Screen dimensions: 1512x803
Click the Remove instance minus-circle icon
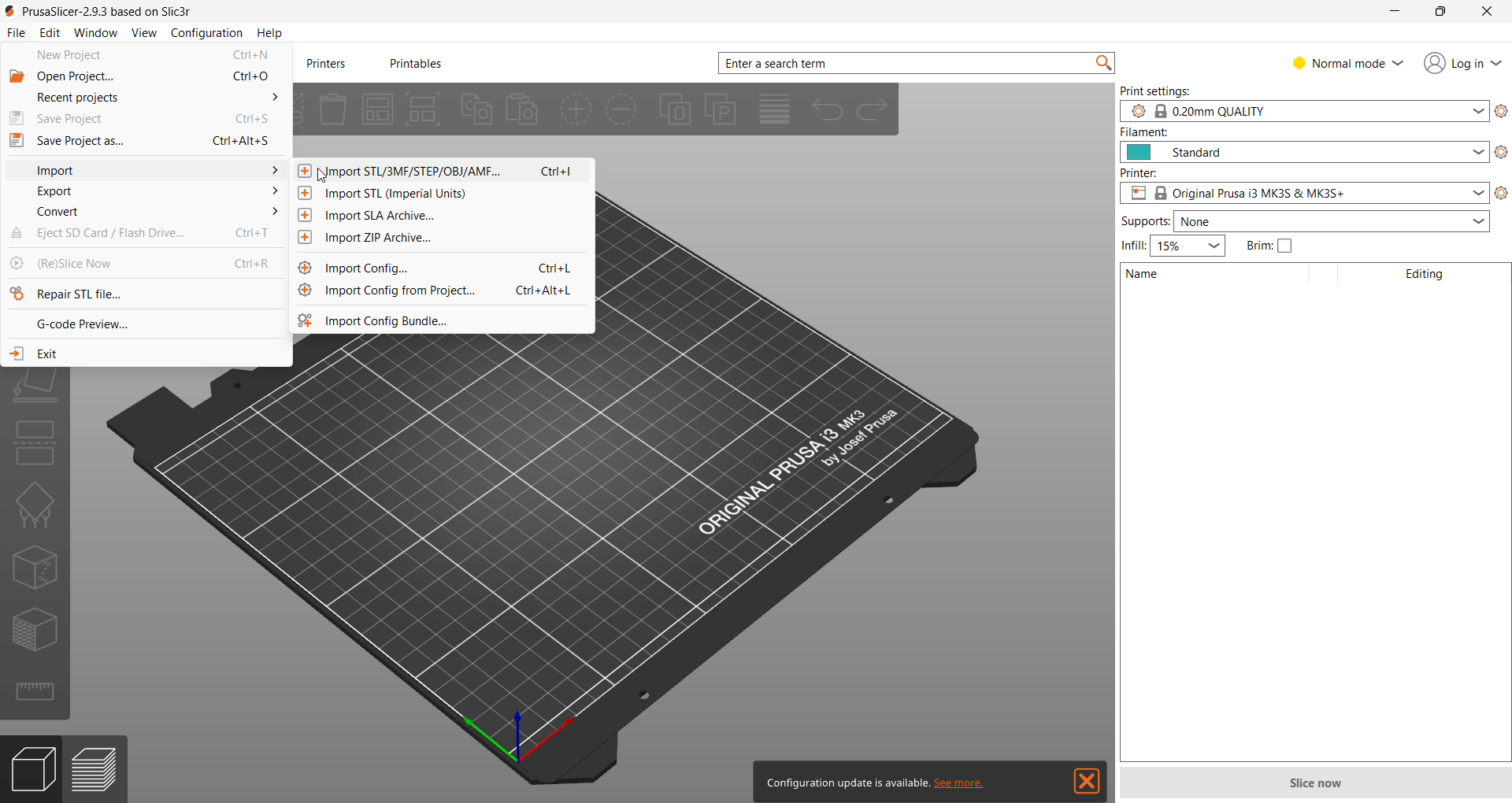click(621, 109)
